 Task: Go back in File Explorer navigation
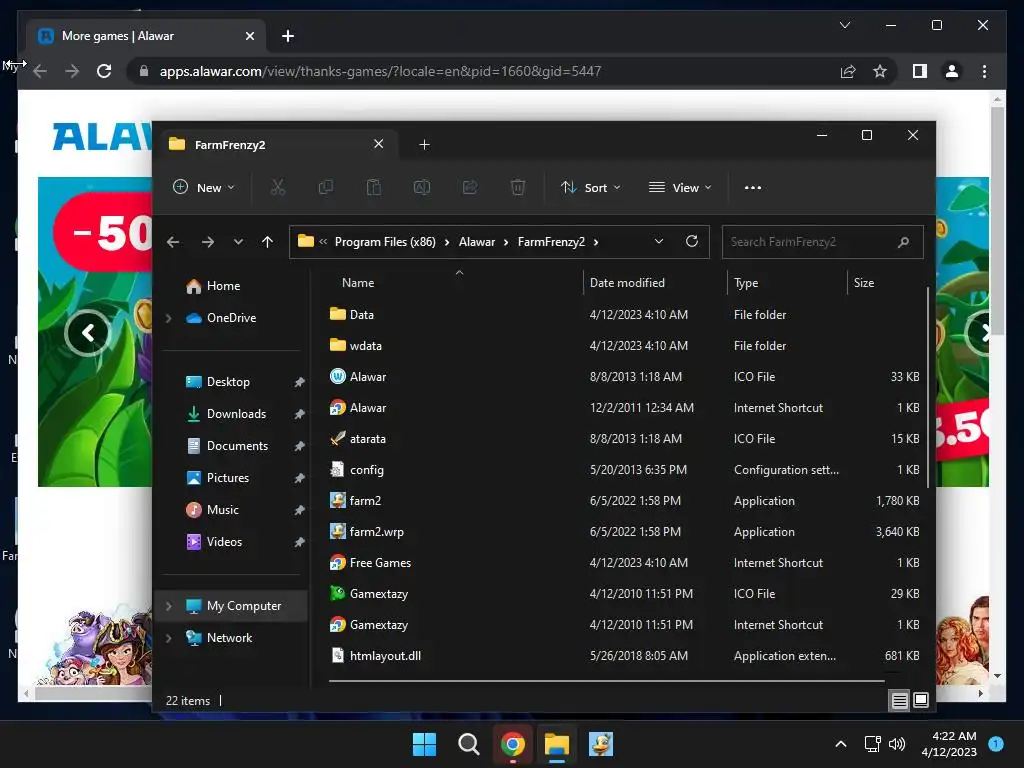pos(173,242)
